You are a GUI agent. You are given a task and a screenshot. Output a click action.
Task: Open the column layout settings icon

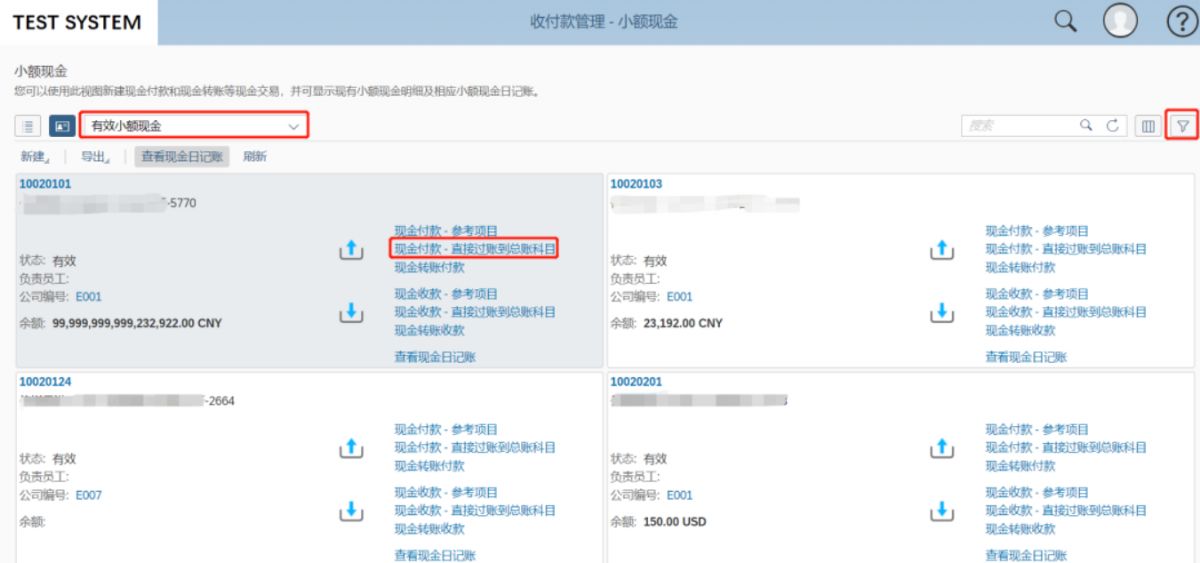click(1148, 126)
